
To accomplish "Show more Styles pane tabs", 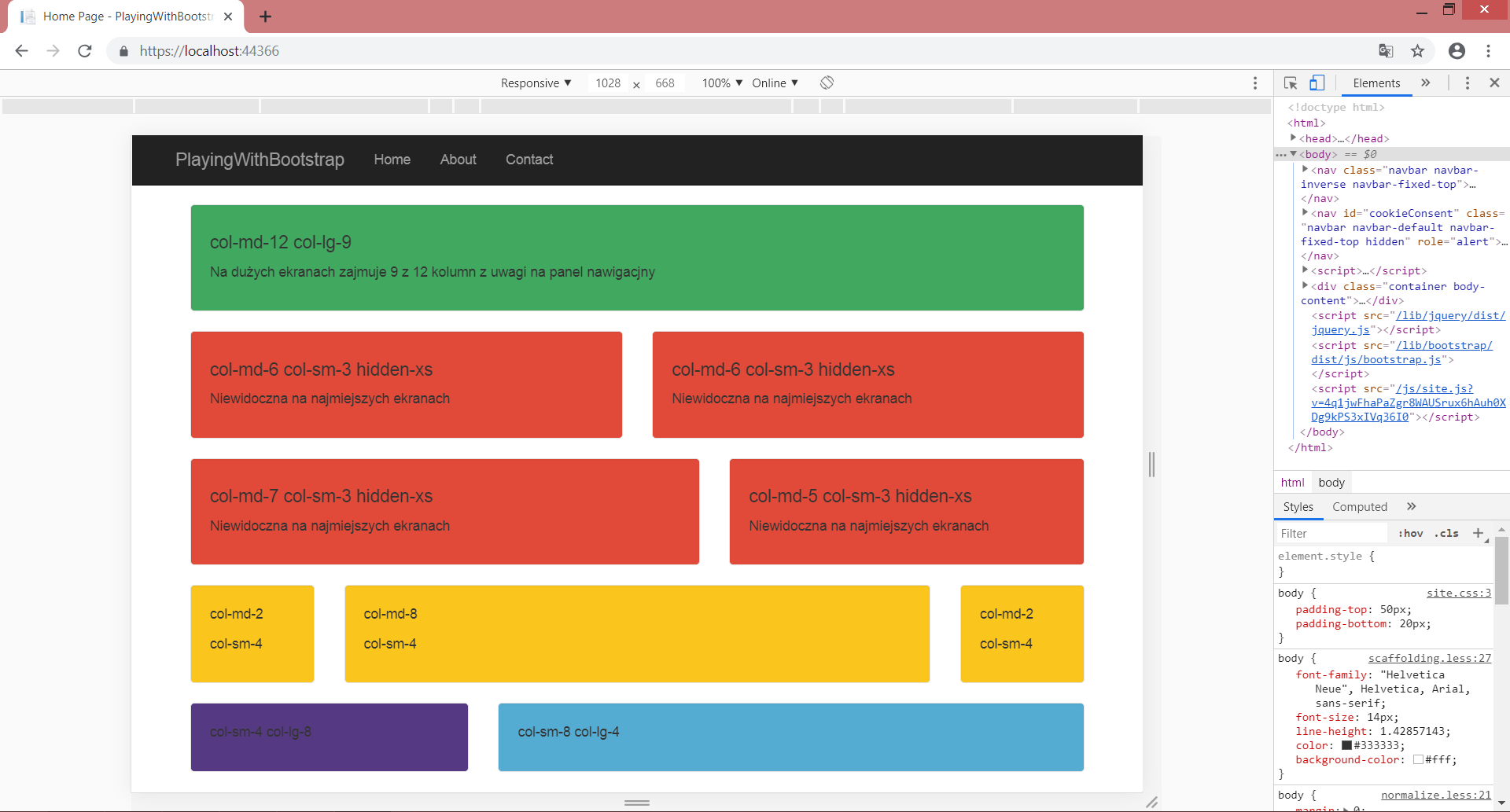I will [1412, 506].
